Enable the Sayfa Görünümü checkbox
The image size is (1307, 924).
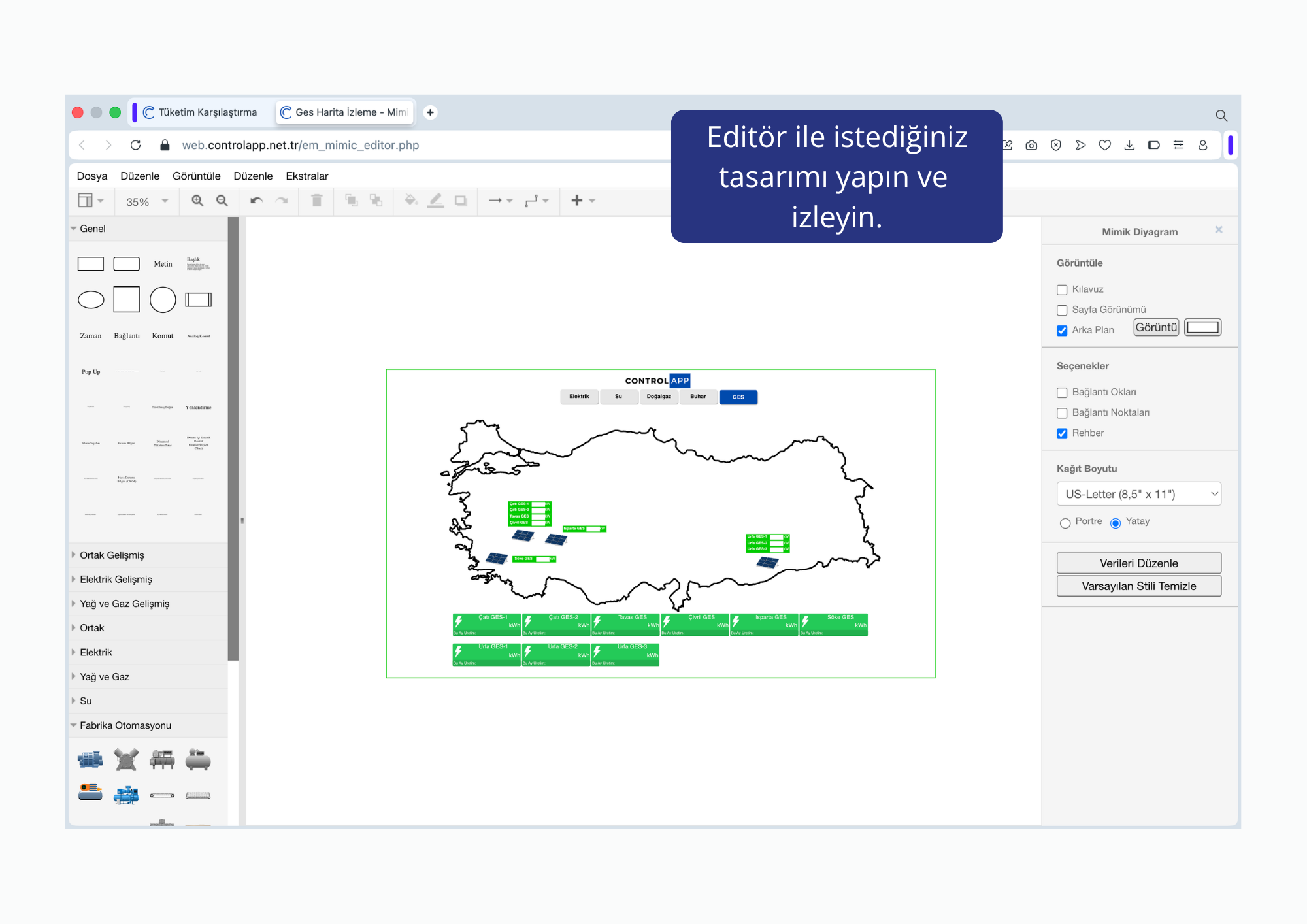click(x=1062, y=310)
